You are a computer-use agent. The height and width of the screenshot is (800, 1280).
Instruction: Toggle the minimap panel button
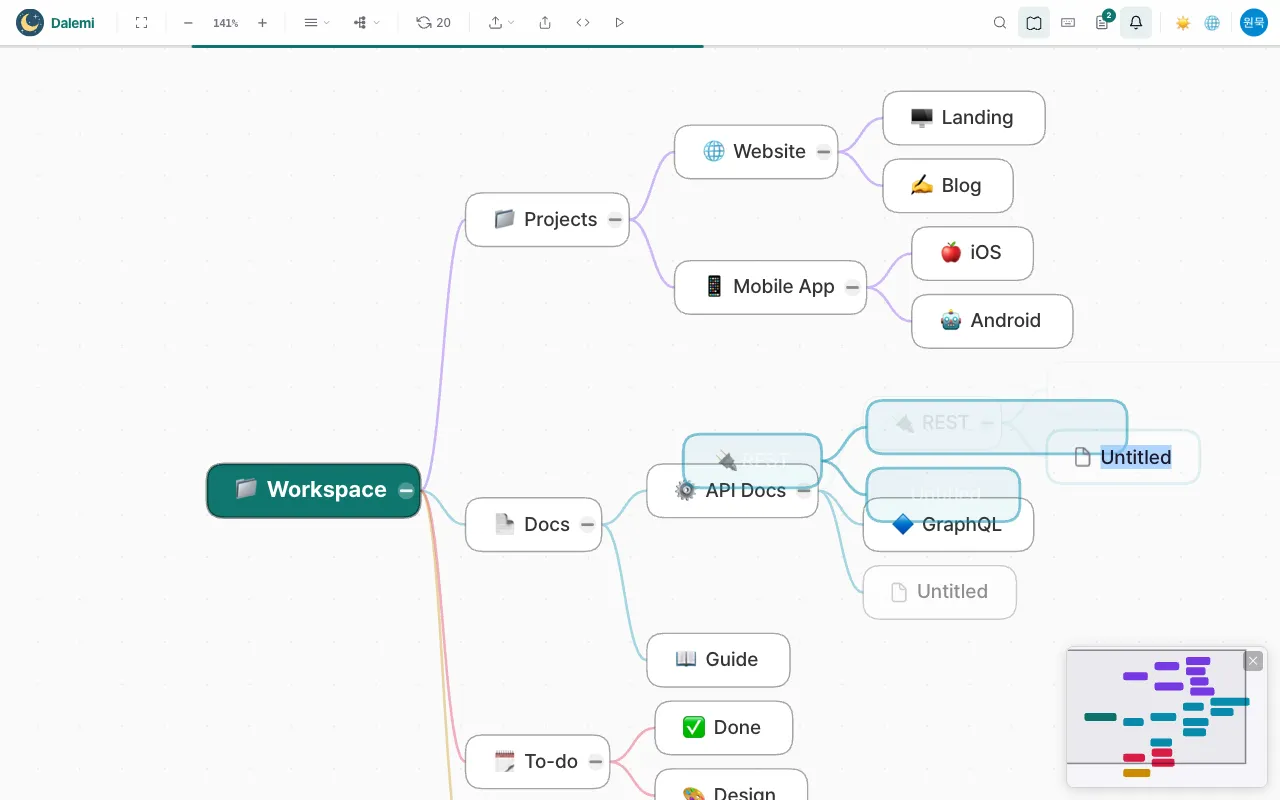point(1034,22)
